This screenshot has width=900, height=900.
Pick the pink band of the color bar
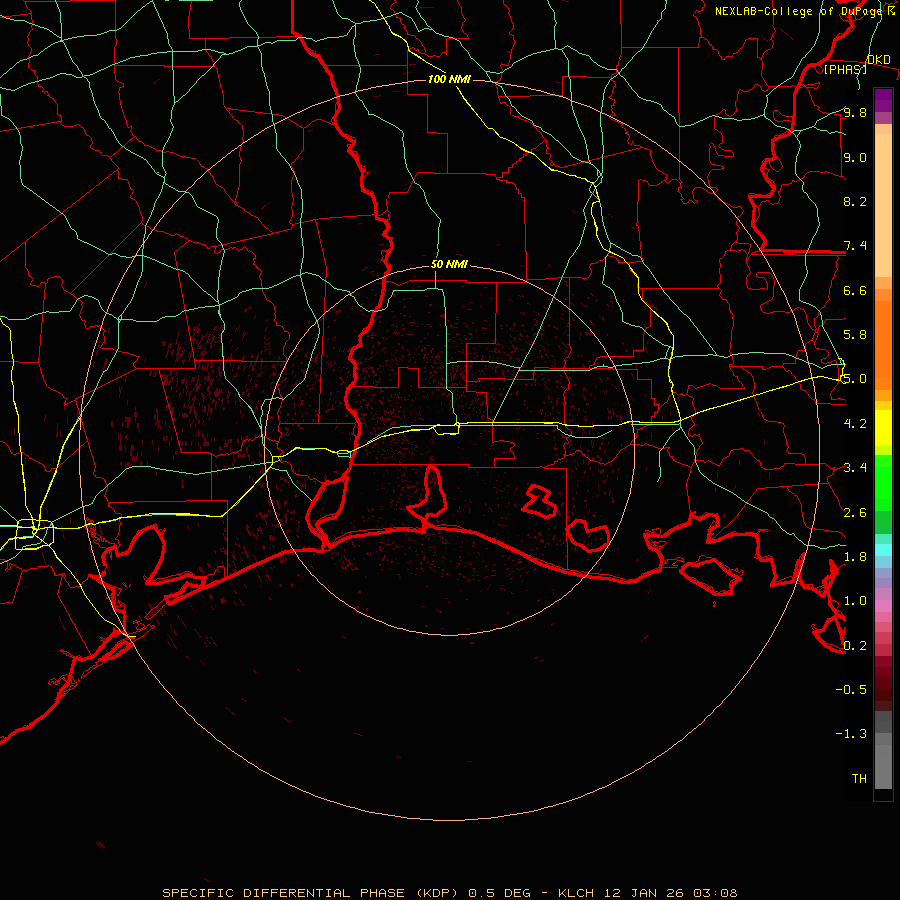(x=883, y=606)
